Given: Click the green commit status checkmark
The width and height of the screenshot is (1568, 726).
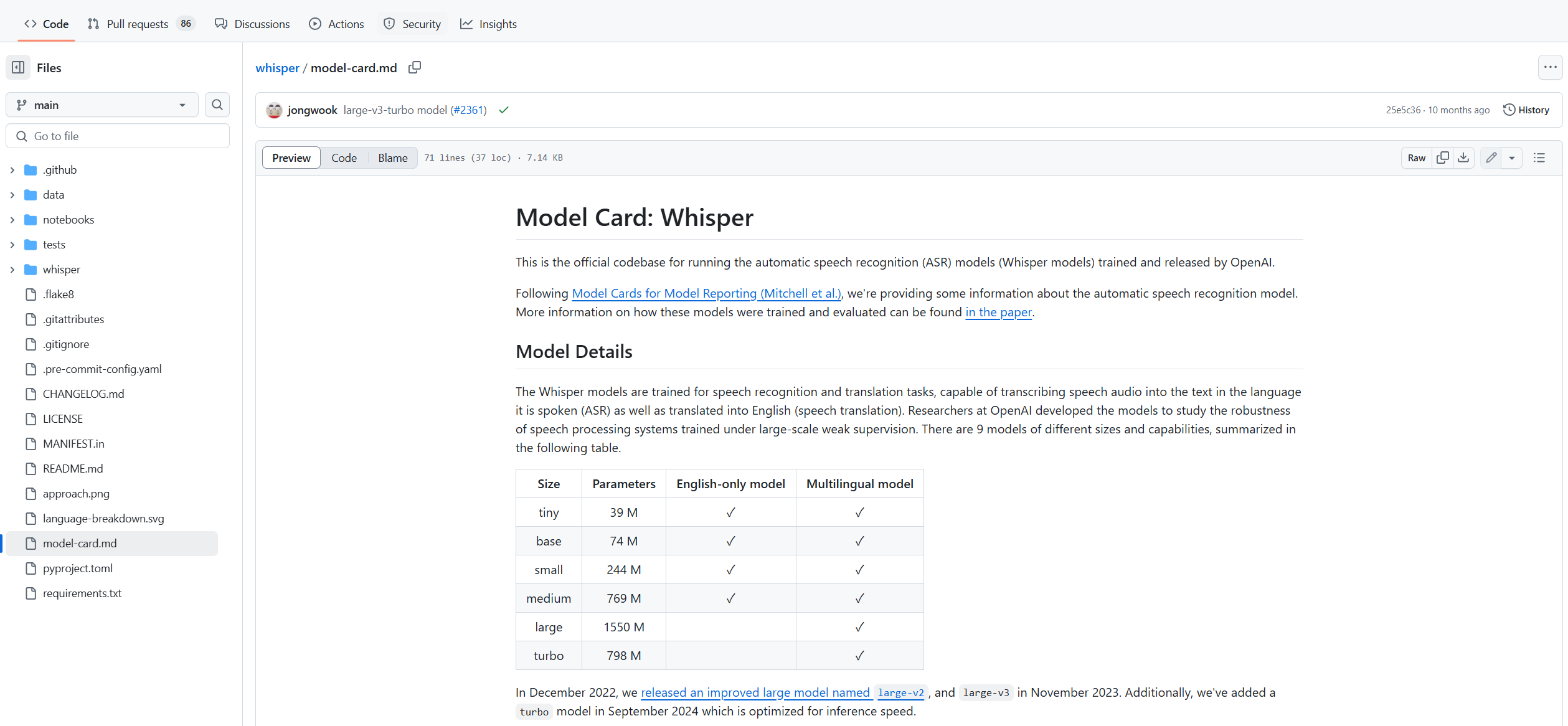Looking at the screenshot, I should pos(504,110).
